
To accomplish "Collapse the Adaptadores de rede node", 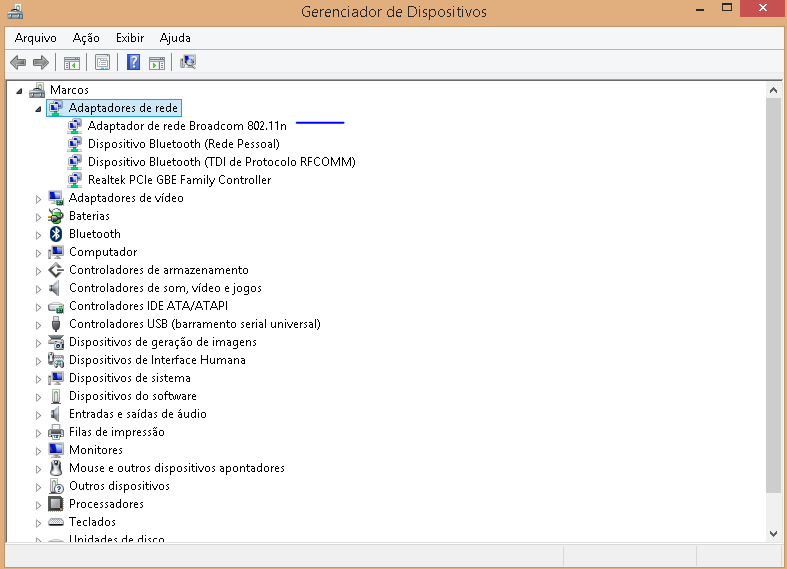I will pyautogui.click(x=38, y=109).
